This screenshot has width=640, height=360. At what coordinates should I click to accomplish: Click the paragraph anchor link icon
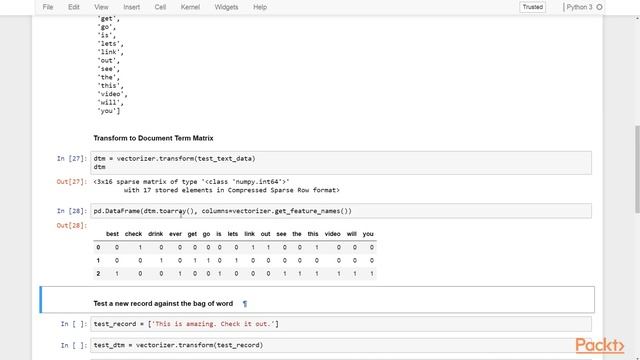click(245, 304)
